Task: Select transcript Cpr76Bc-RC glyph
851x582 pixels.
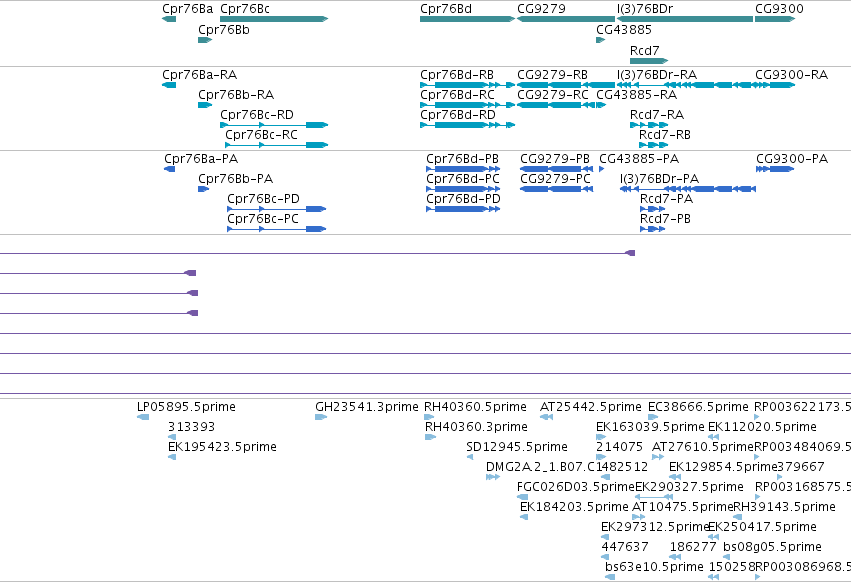Action: (277, 145)
